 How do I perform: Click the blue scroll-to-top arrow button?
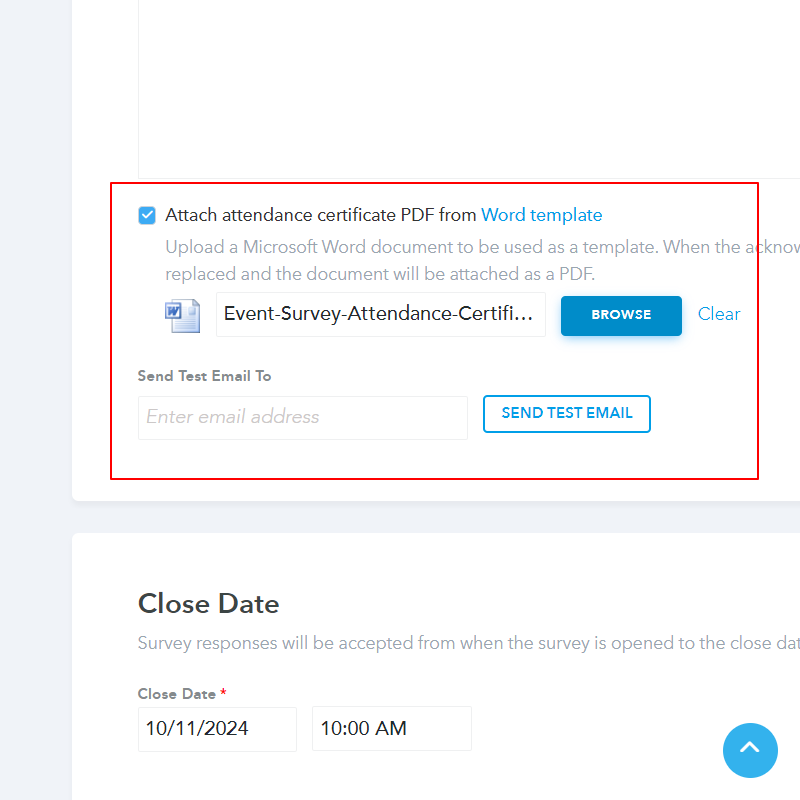click(x=750, y=749)
